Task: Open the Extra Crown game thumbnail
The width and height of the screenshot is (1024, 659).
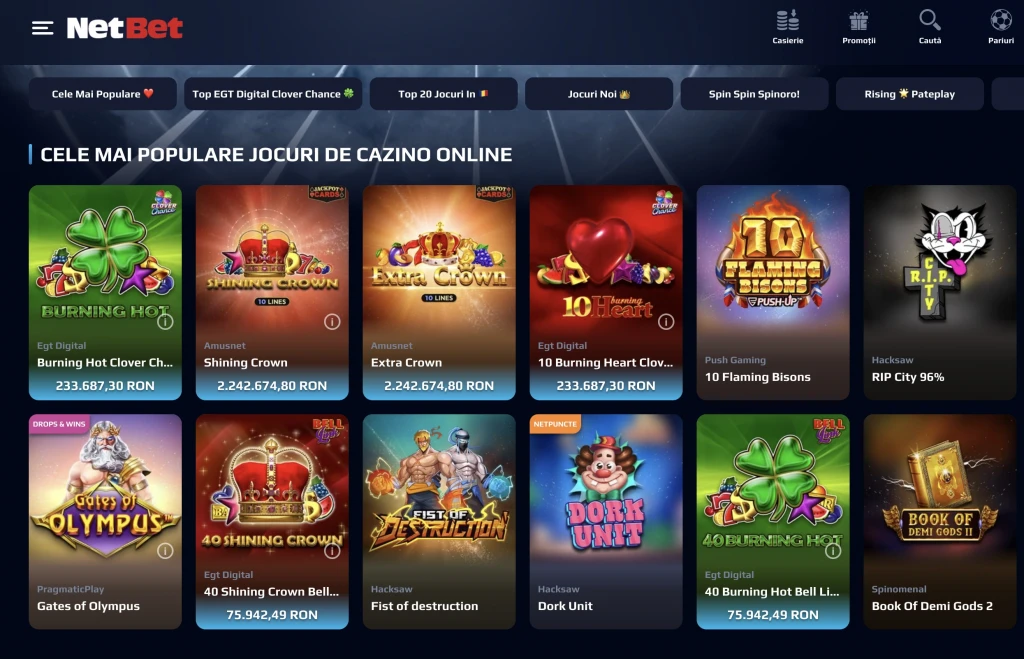Action: (x=439, y=292)
